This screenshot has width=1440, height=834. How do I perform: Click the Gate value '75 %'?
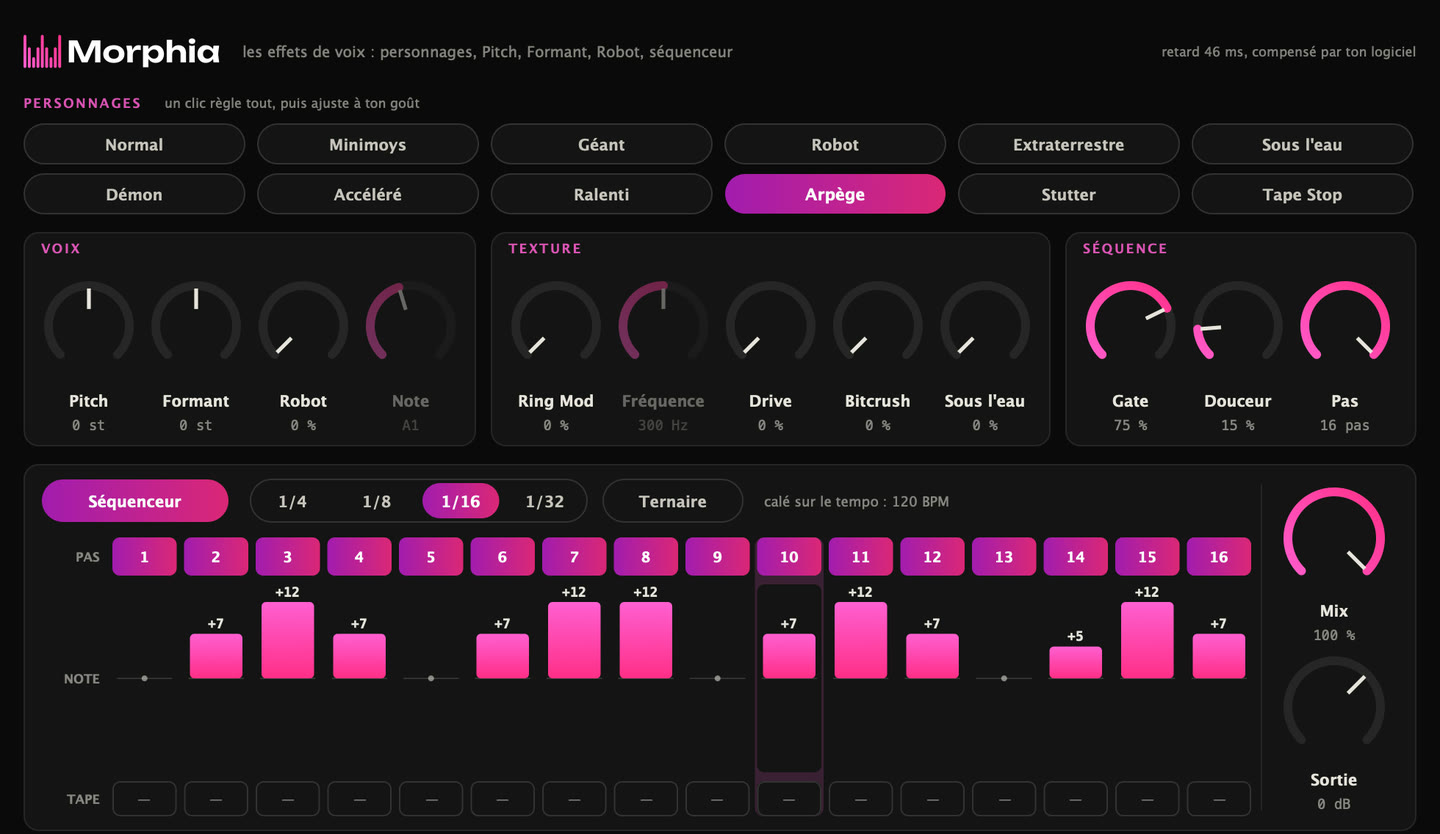point(1130,425)
